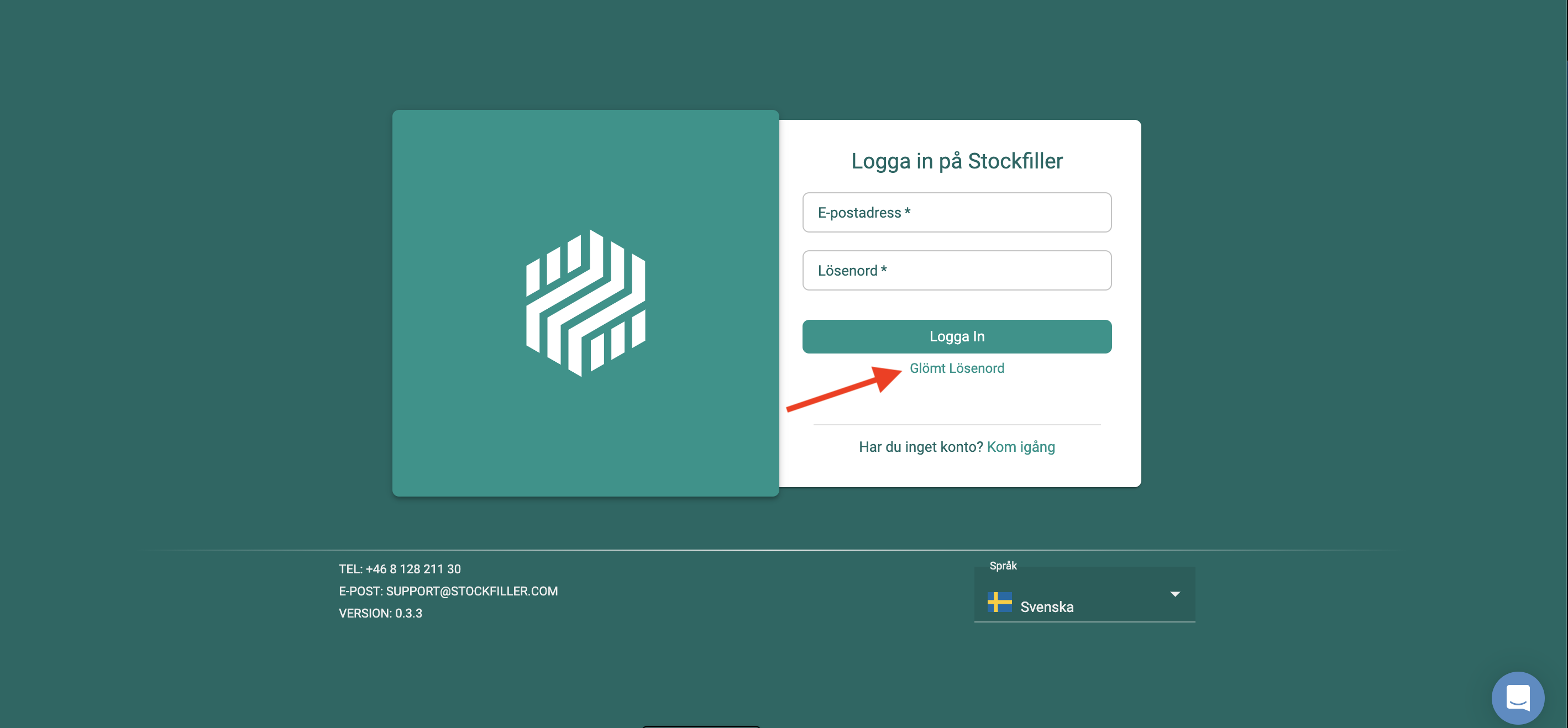Click the SUPPORT@STOCKFILLER.COM email text
This screenshot has height=728, width=1568.
tap(472, 590)
